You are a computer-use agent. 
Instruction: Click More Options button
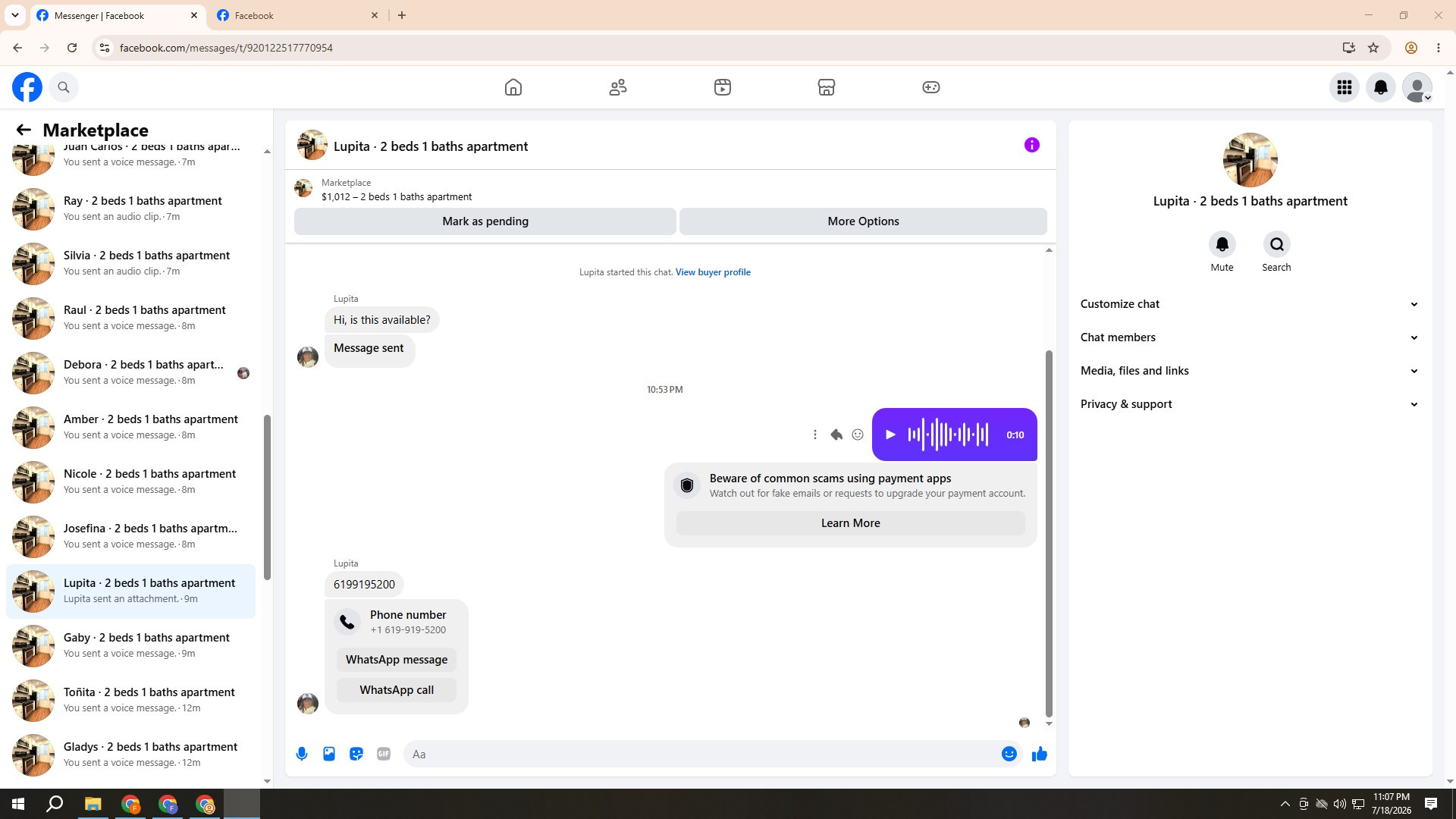(863, 221)
